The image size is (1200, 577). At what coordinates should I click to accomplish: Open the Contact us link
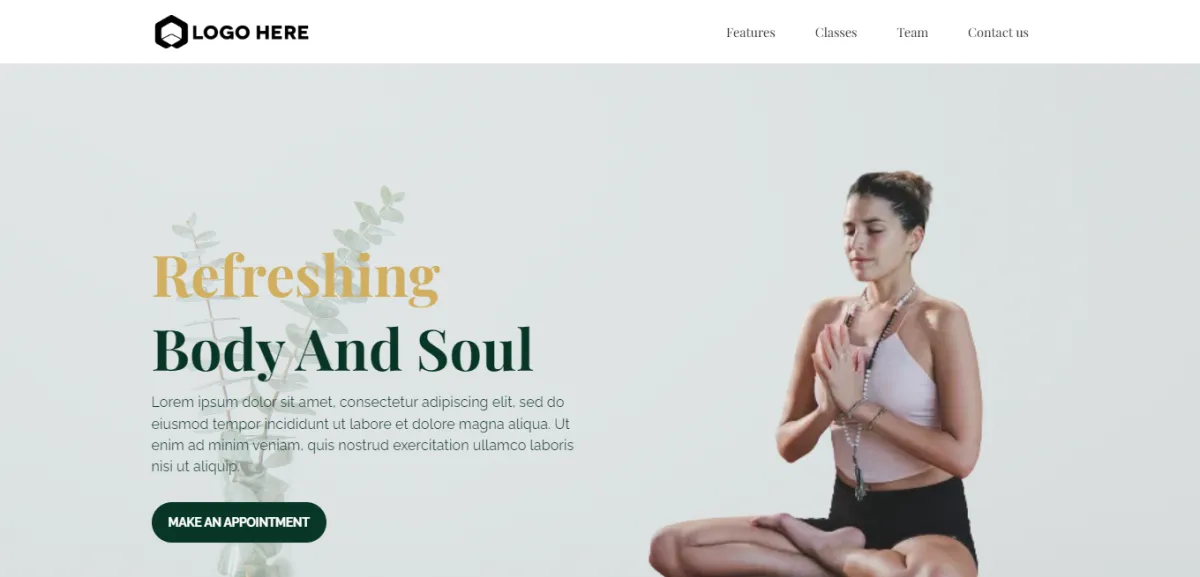tap(998, 32)
